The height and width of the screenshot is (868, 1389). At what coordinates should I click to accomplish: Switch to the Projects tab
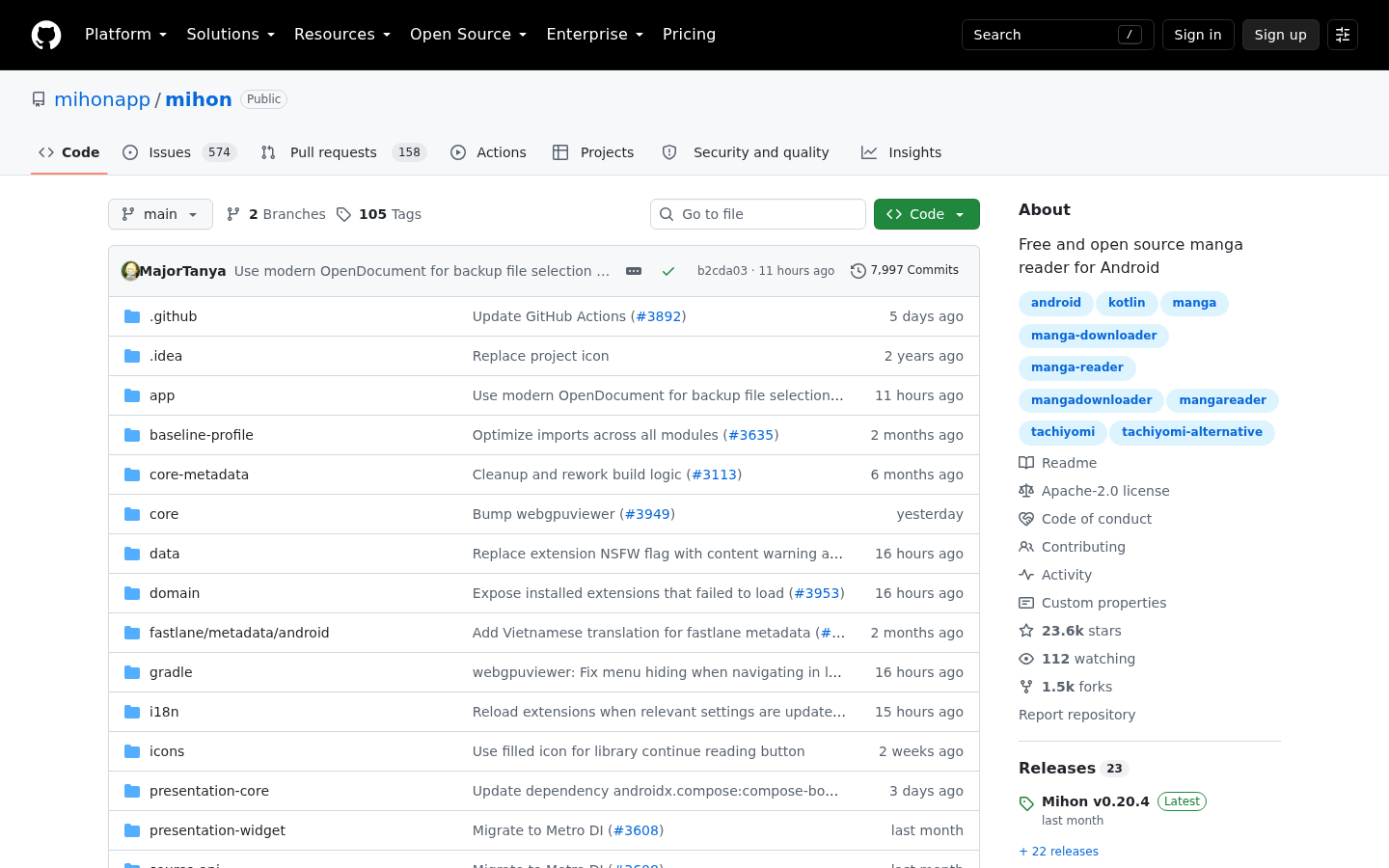point(593,152)
